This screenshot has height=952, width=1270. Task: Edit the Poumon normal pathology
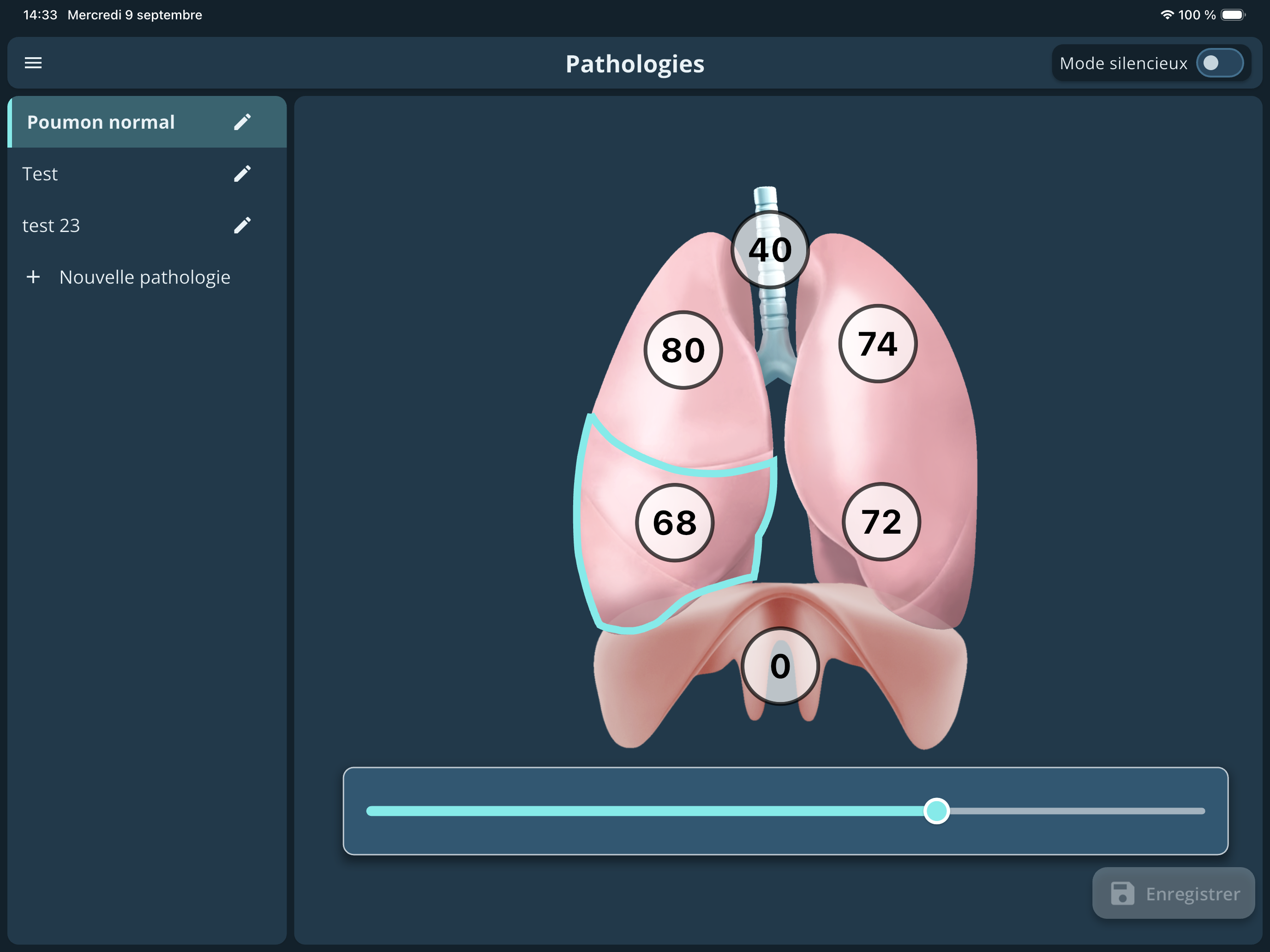pyautogui.click(x=242, y=122)
